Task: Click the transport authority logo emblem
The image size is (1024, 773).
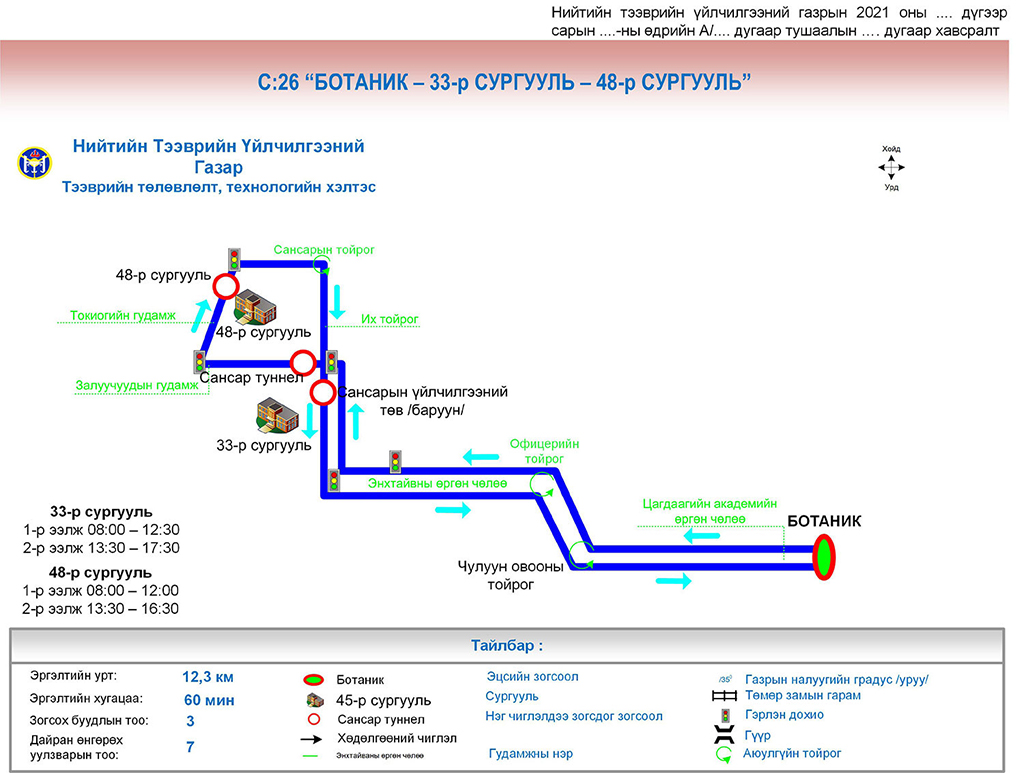Action: click(32, 164)
